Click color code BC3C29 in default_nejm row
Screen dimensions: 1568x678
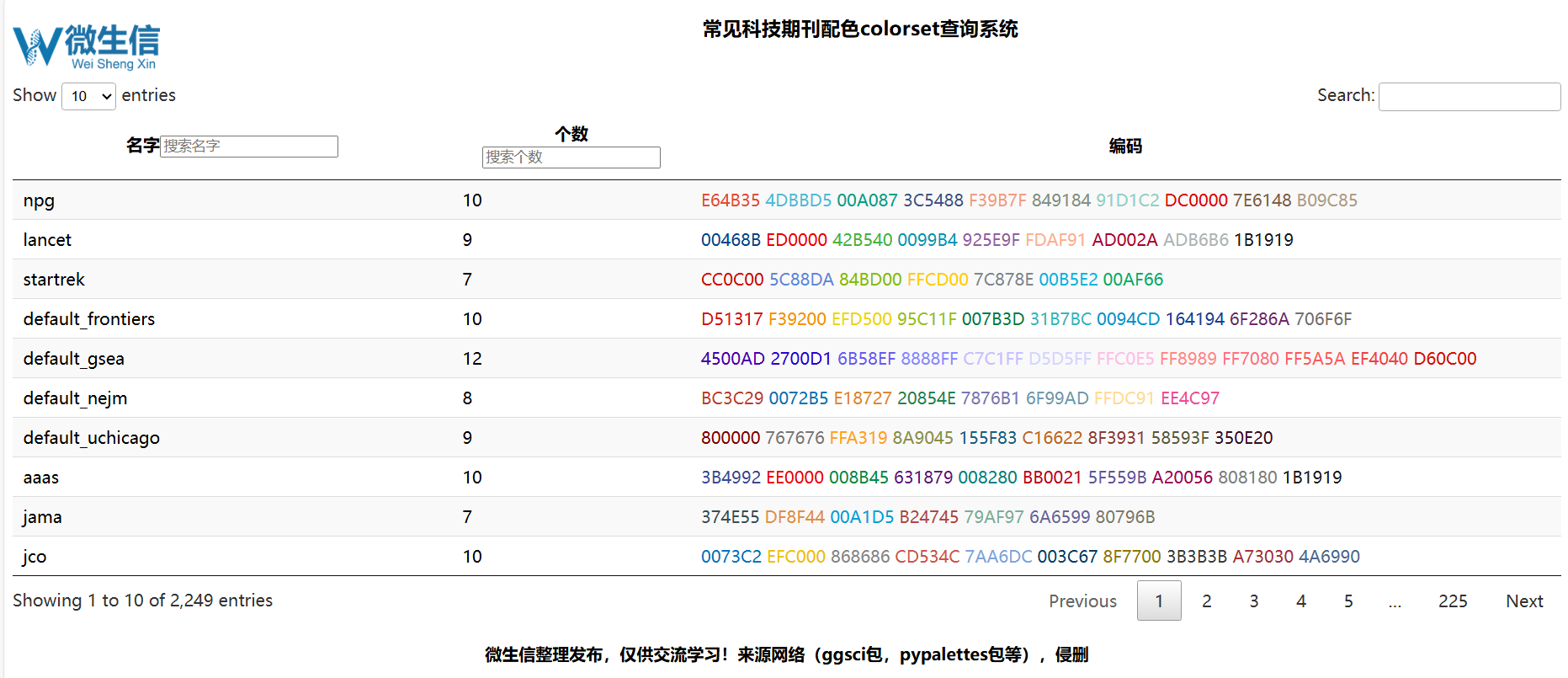click(732, 398)
